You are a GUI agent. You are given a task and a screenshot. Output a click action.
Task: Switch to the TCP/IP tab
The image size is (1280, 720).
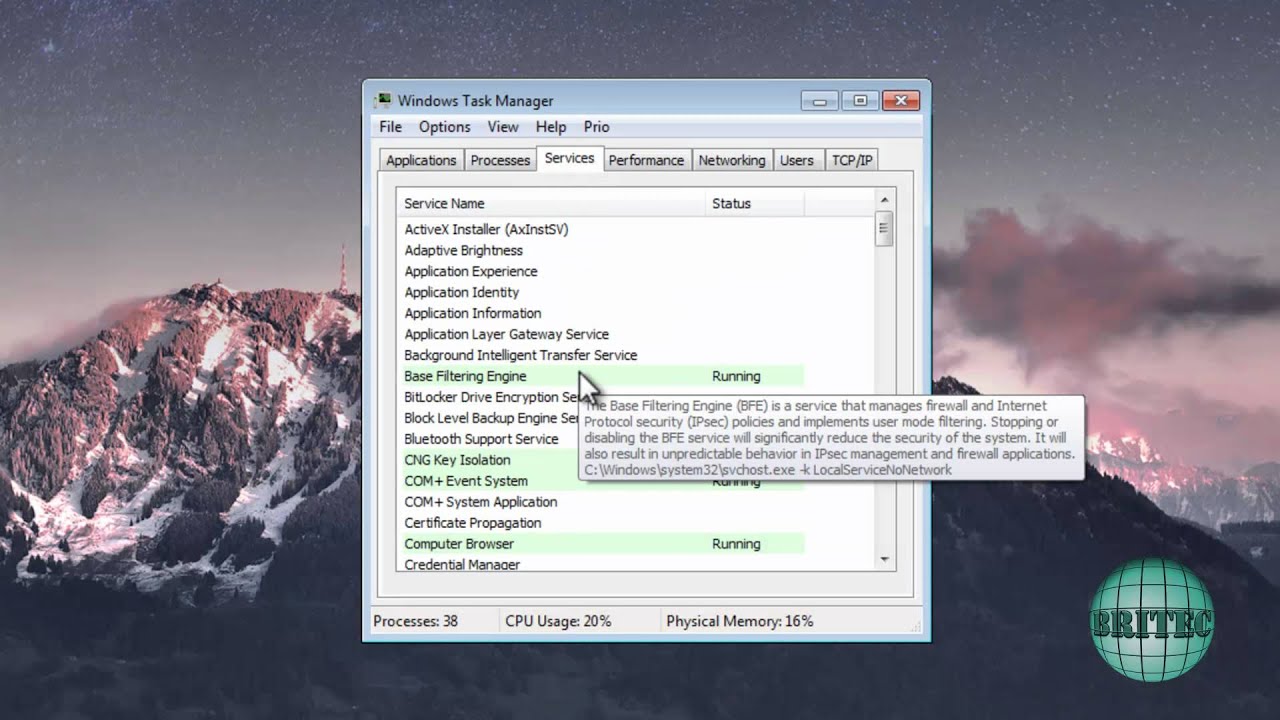[x=852, y=160]
